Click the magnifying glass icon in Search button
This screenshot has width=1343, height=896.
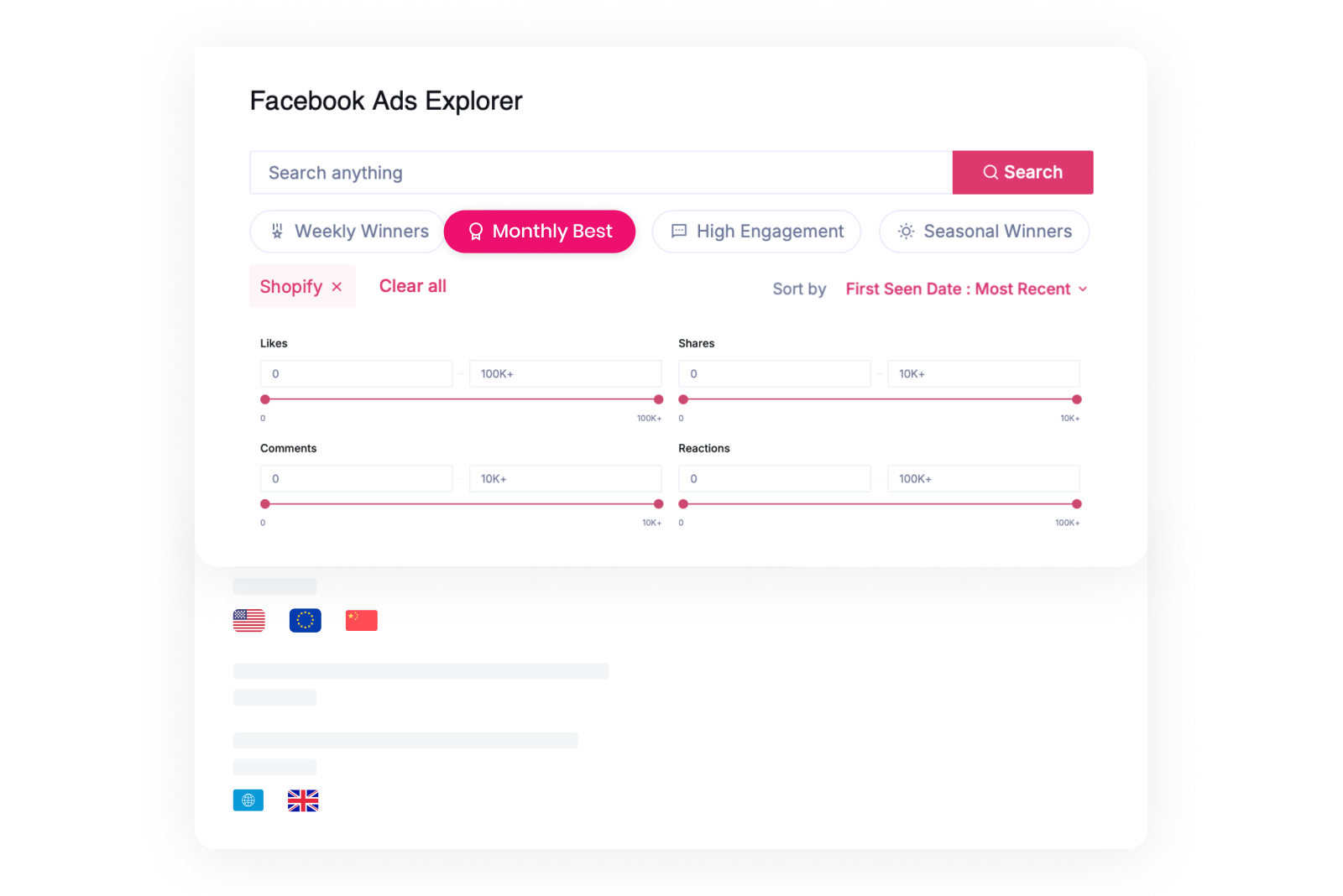(991, 172)
